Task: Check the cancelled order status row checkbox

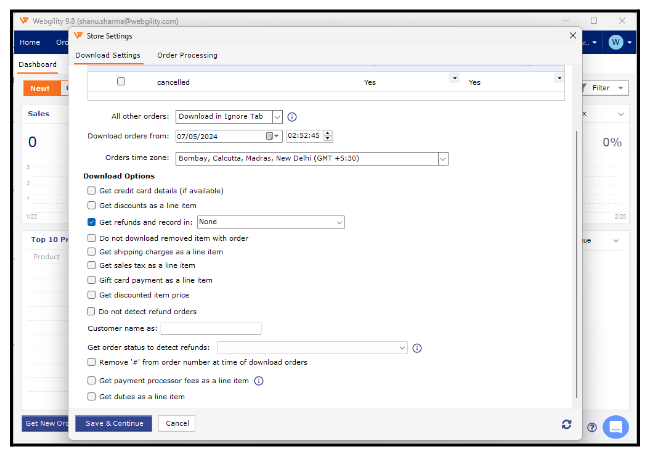Action: pyautogui.click(x=121, y=82)
